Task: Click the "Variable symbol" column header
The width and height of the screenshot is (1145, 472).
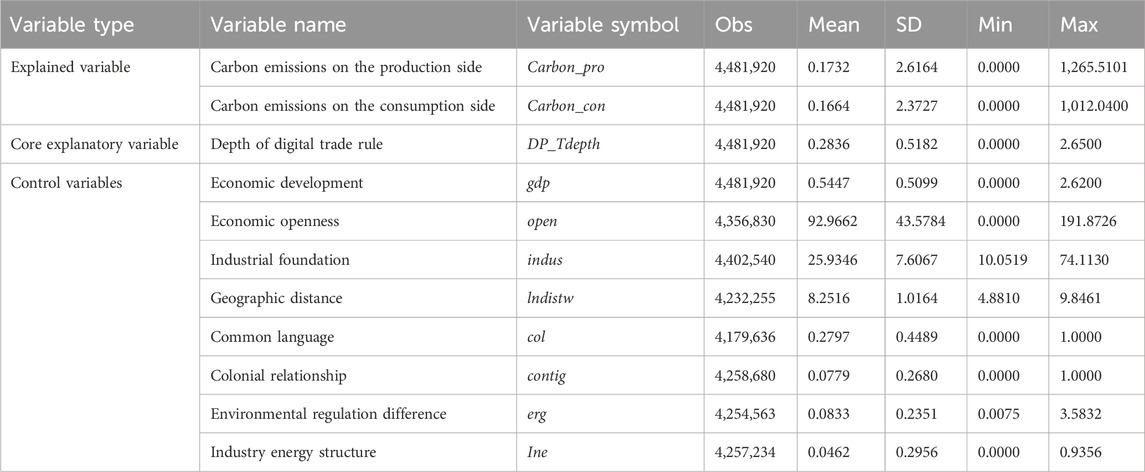Action: 603,23
